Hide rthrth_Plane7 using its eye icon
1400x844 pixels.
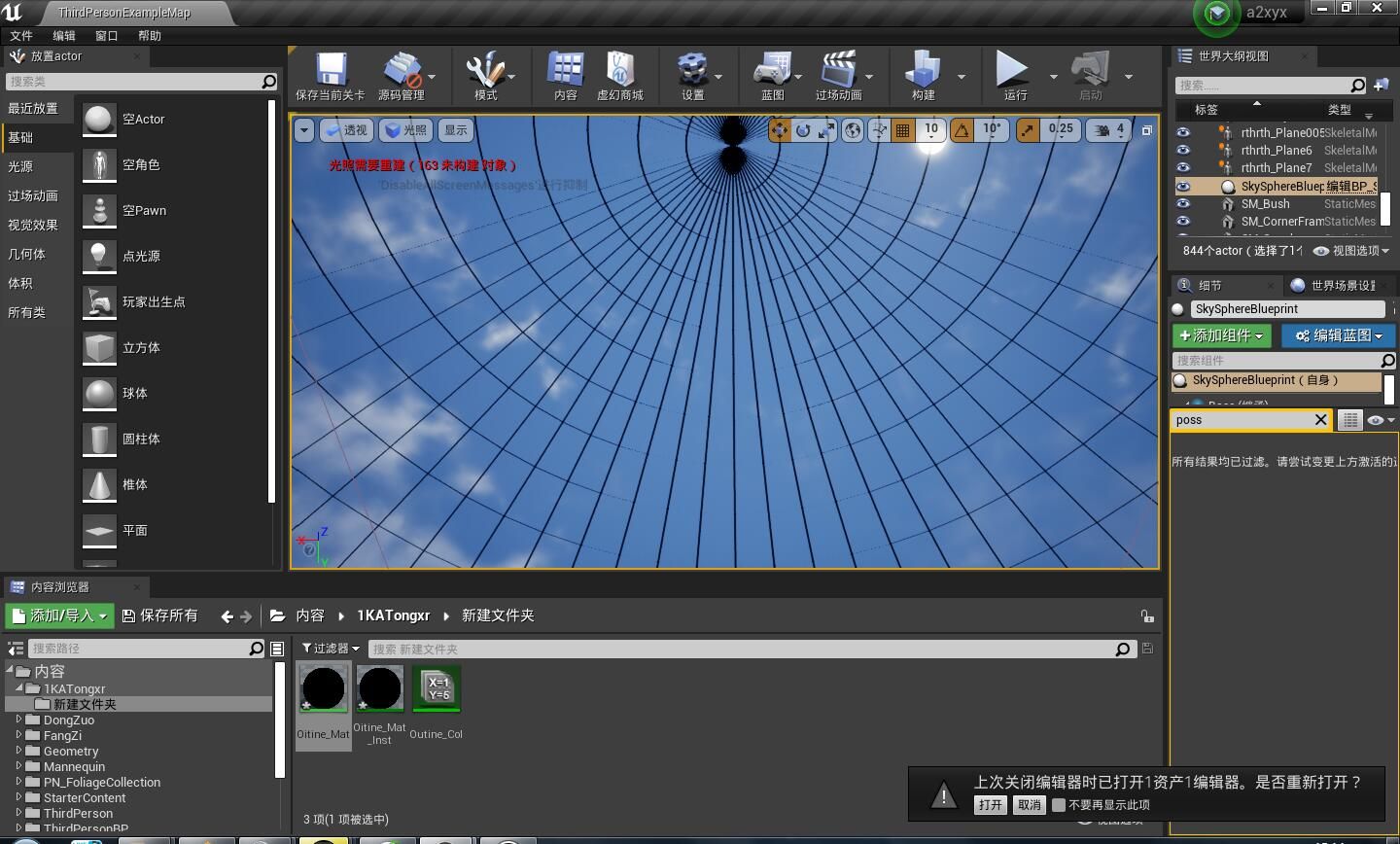1183,167
